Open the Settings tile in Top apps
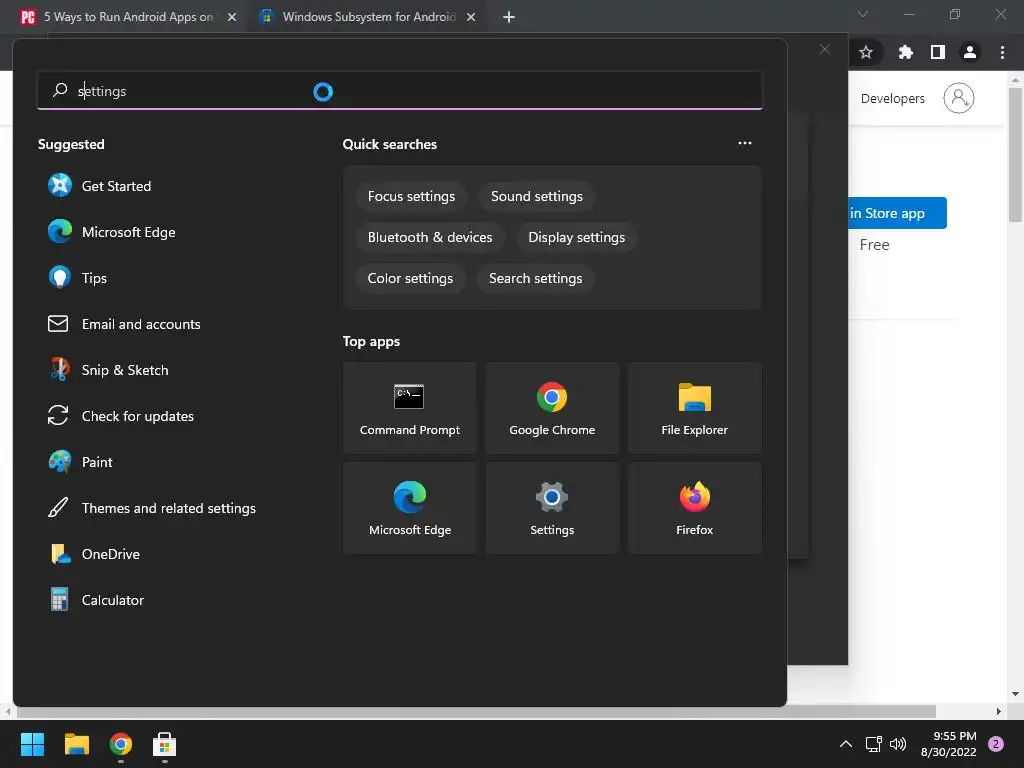 click(552, 508)
